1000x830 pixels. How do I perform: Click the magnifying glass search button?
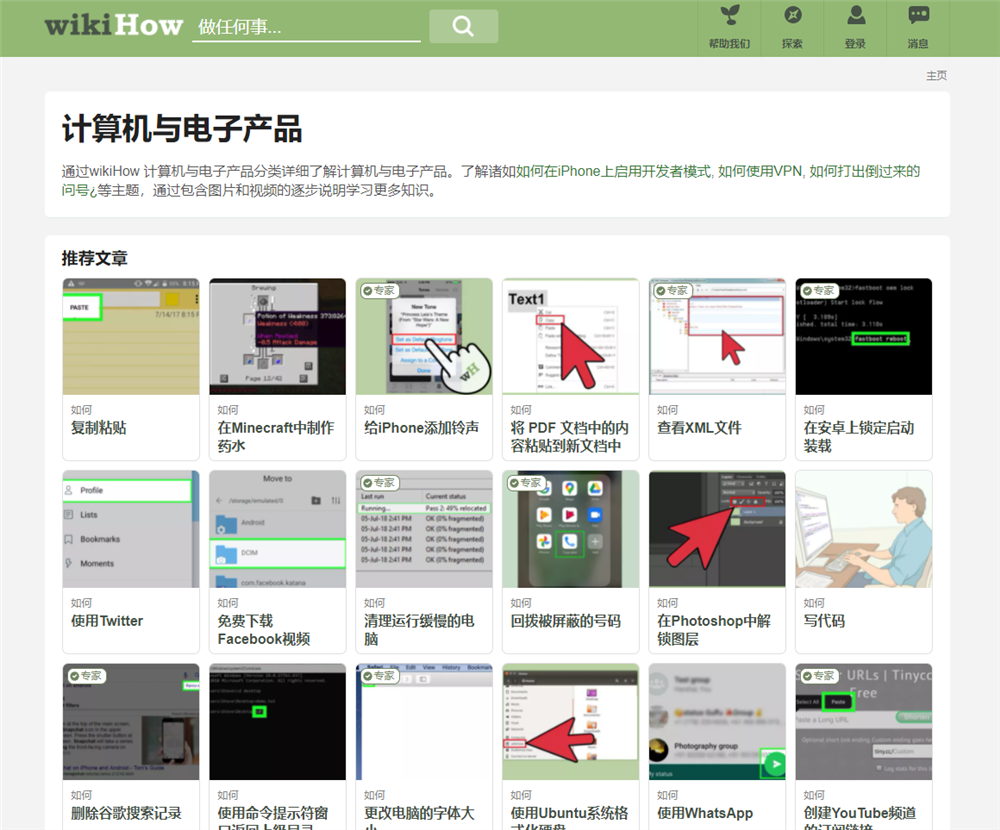[x=463, y=26]
